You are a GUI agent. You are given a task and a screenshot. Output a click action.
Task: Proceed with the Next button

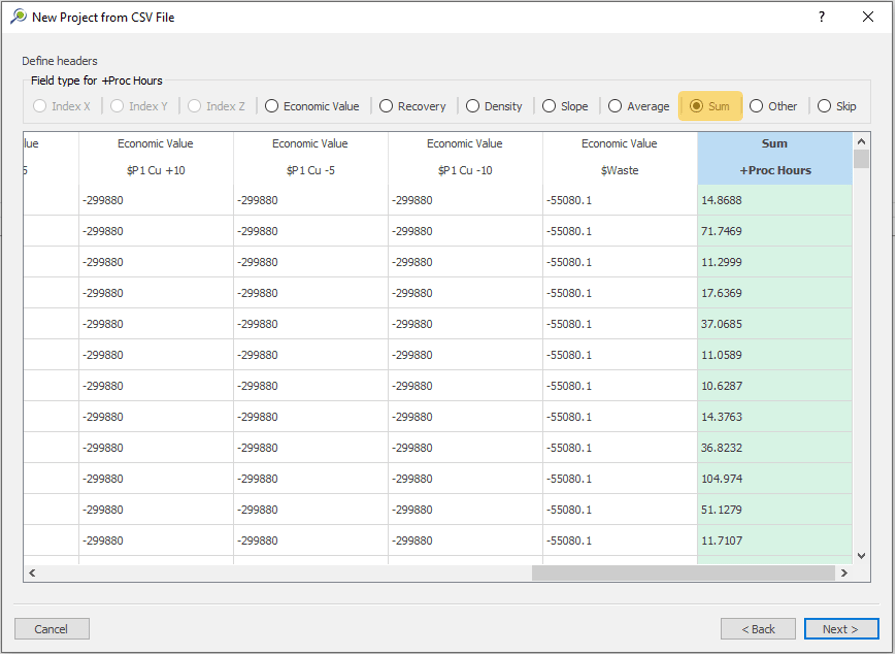[840, 629]
